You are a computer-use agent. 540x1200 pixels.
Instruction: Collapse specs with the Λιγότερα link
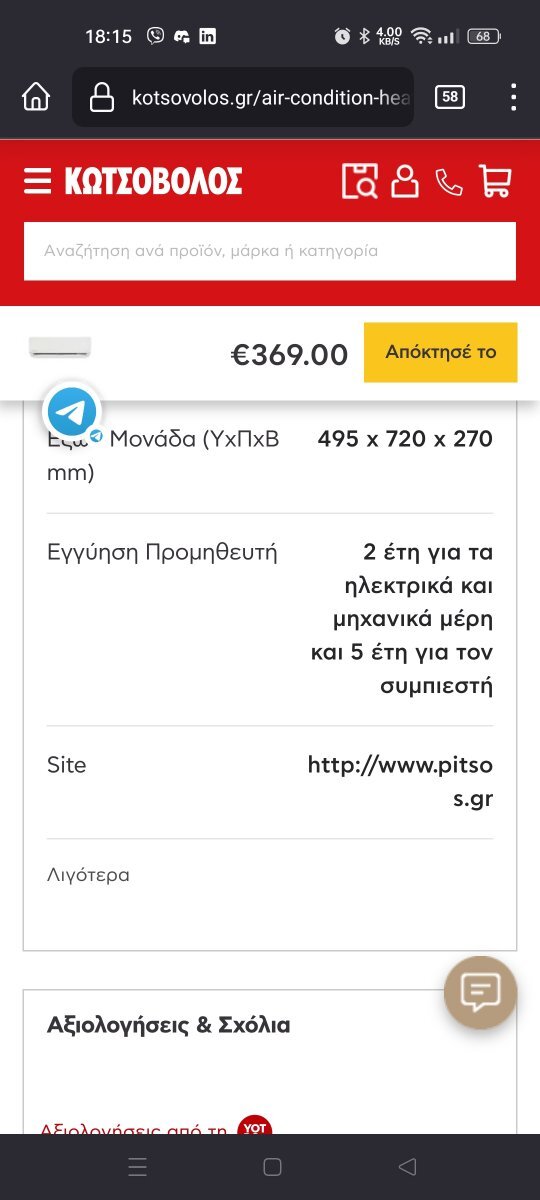(88, 875)
